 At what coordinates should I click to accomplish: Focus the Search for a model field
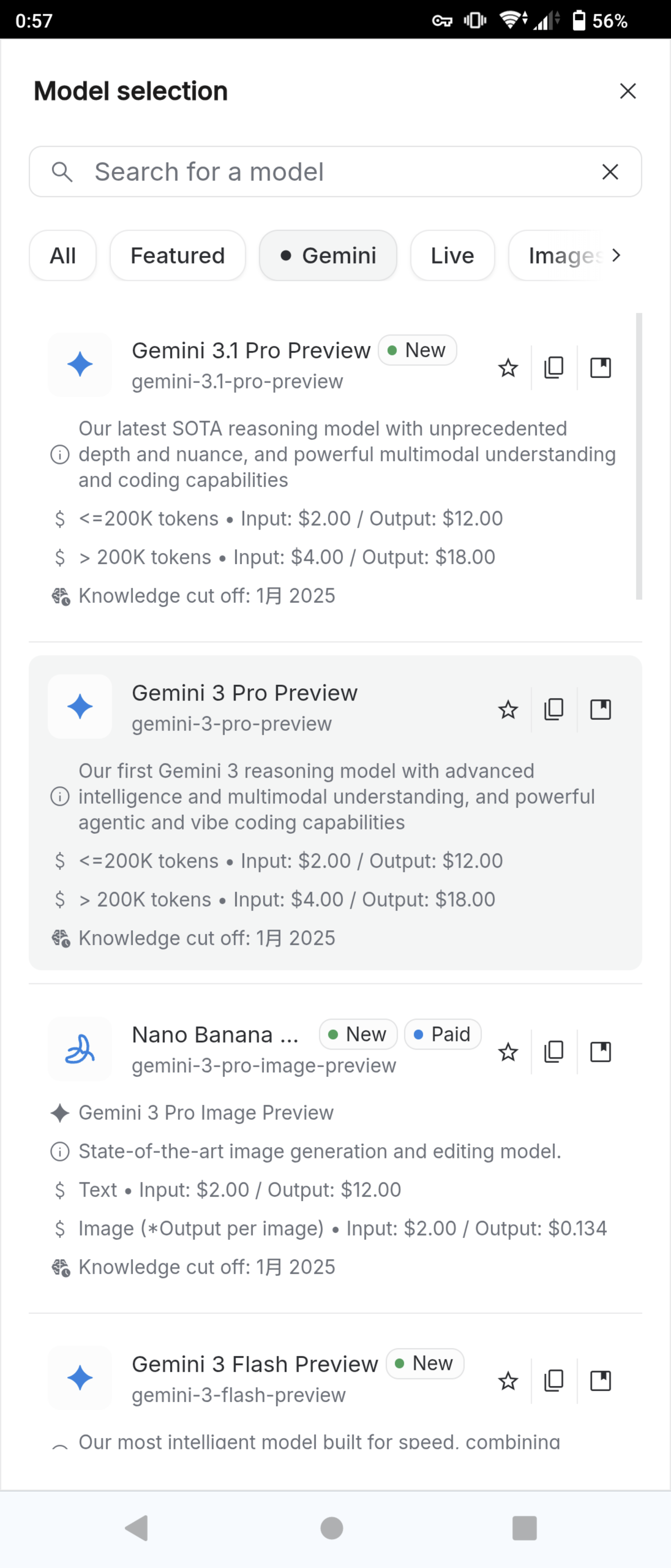coord(329,171)
